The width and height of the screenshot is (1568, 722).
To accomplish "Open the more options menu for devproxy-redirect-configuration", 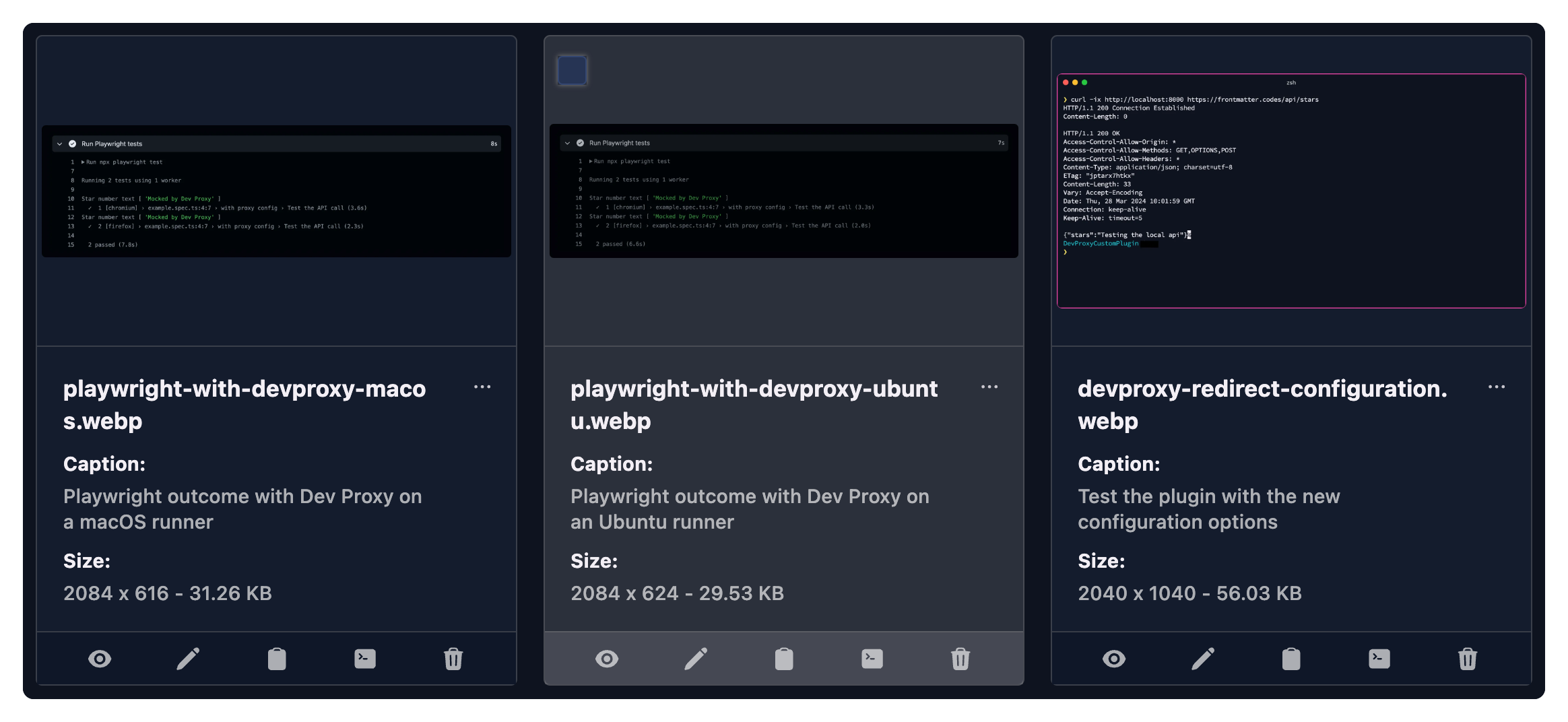I will (1497, 387).
